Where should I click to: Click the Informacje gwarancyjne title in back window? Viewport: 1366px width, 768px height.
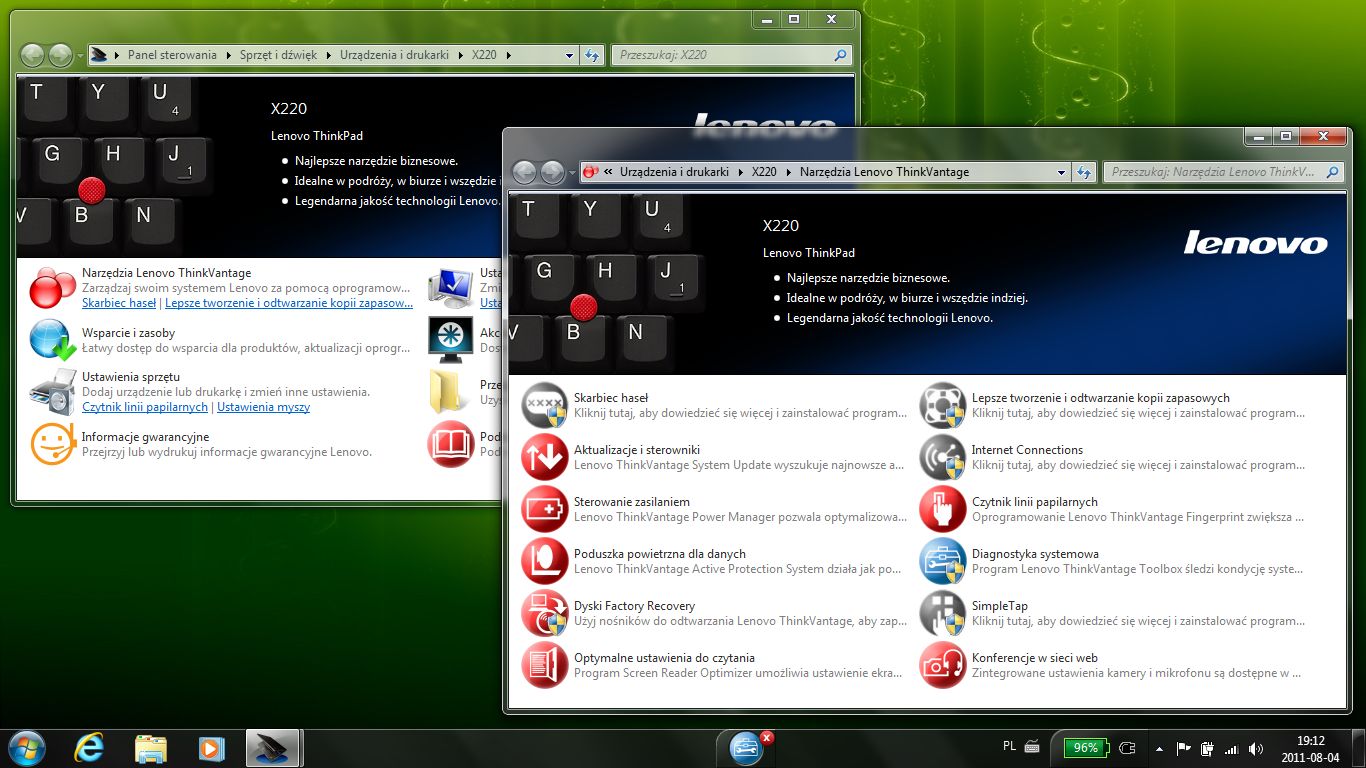click(x=145, y=437)
